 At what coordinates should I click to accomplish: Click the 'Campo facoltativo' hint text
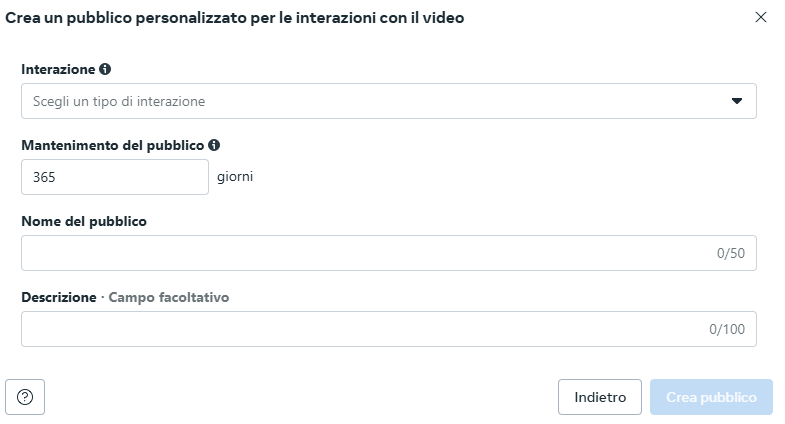[168, 297]
